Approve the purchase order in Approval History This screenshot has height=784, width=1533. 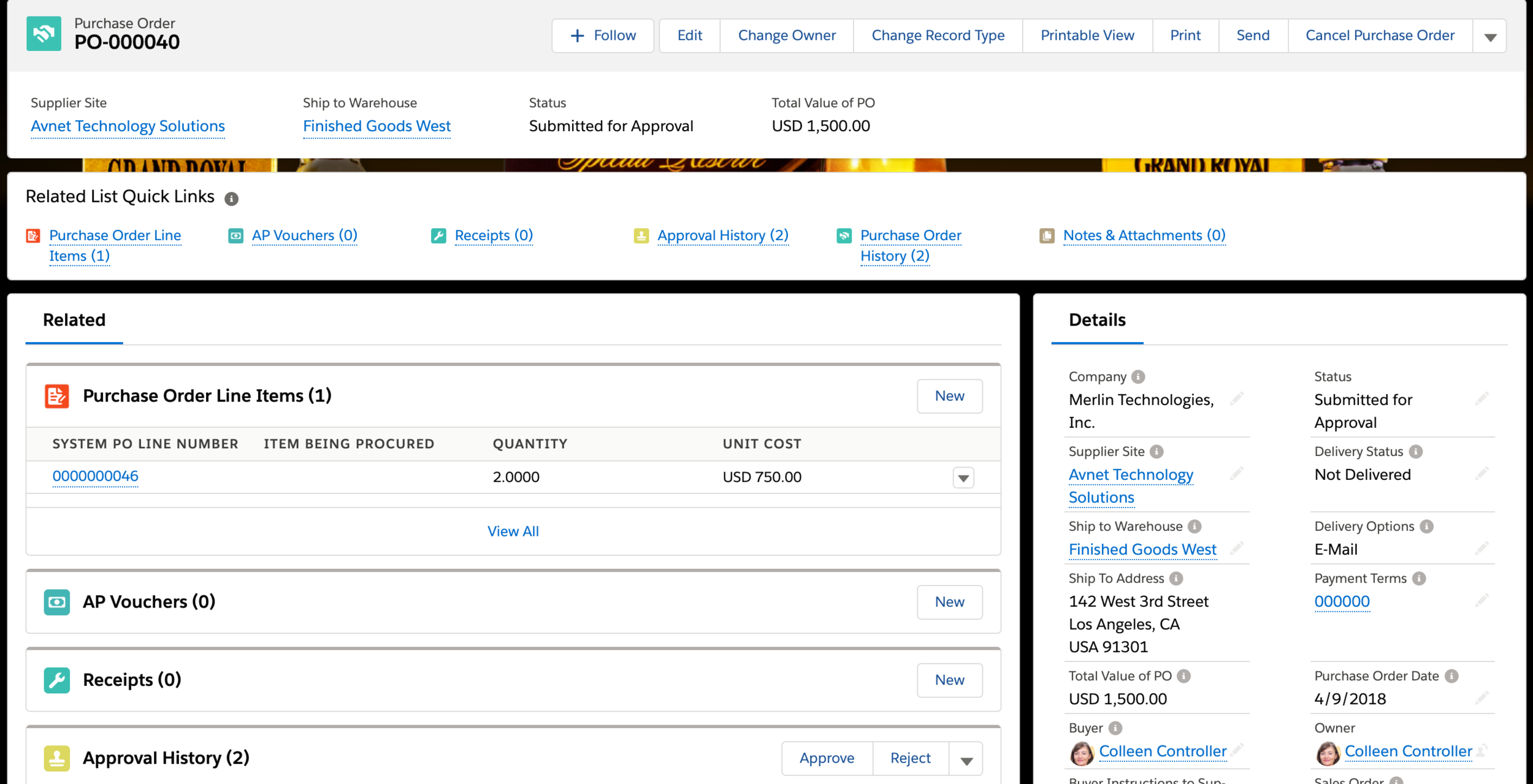point(827,758)
